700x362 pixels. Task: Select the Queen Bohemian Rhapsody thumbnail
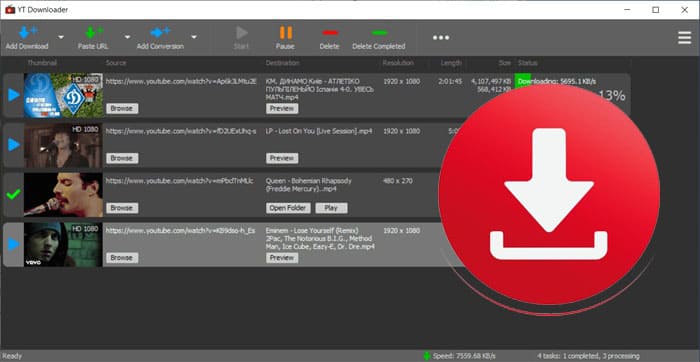coord(63,195)
